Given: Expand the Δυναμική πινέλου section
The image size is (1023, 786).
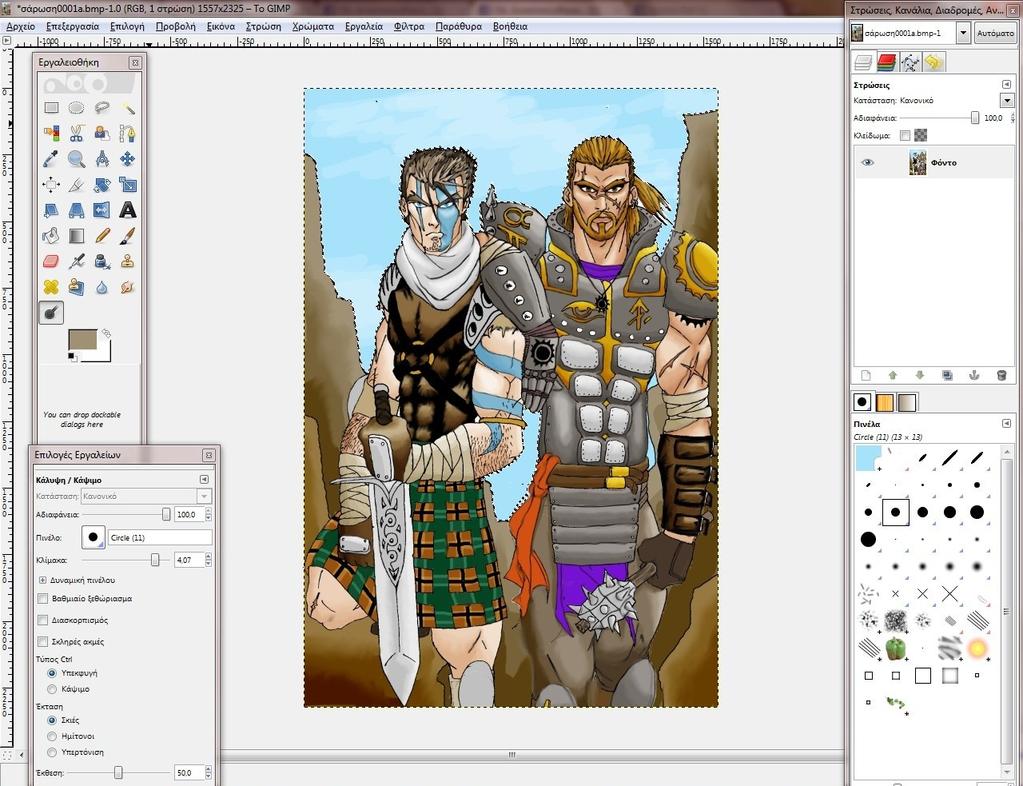Looking at the screenshot, I should click(42, 580).
